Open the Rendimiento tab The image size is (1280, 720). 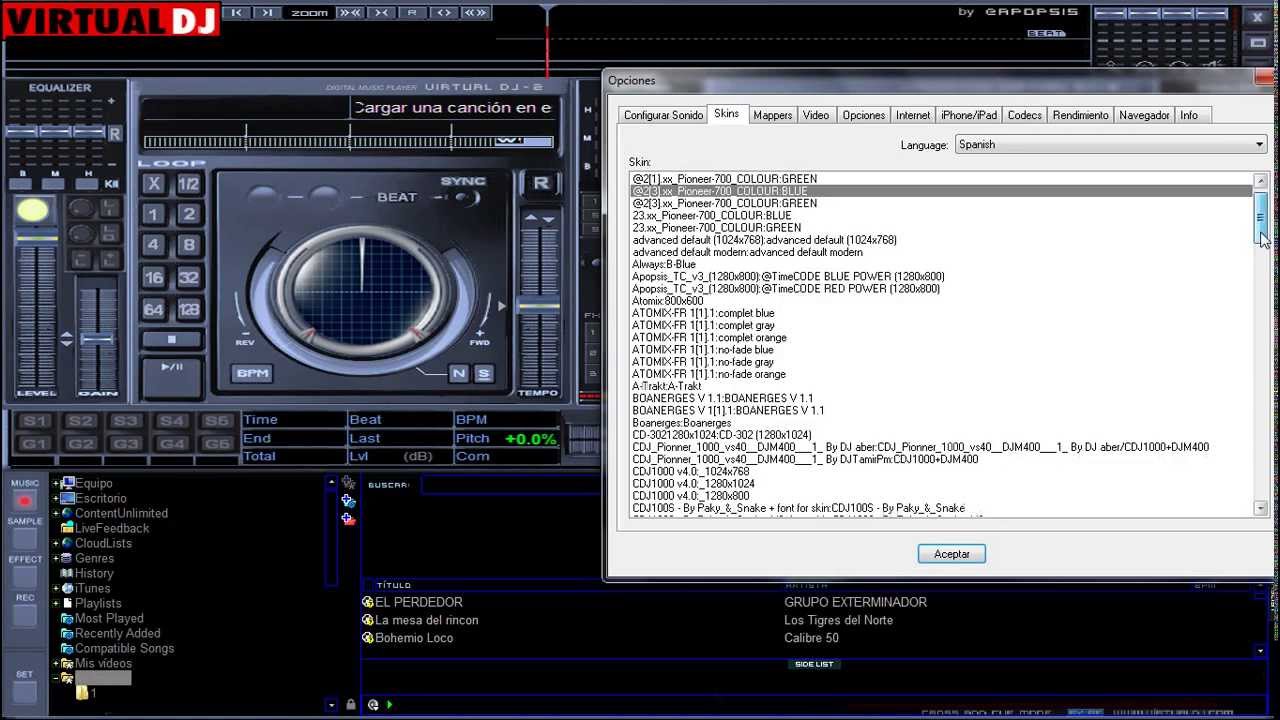pos(1080,115)
